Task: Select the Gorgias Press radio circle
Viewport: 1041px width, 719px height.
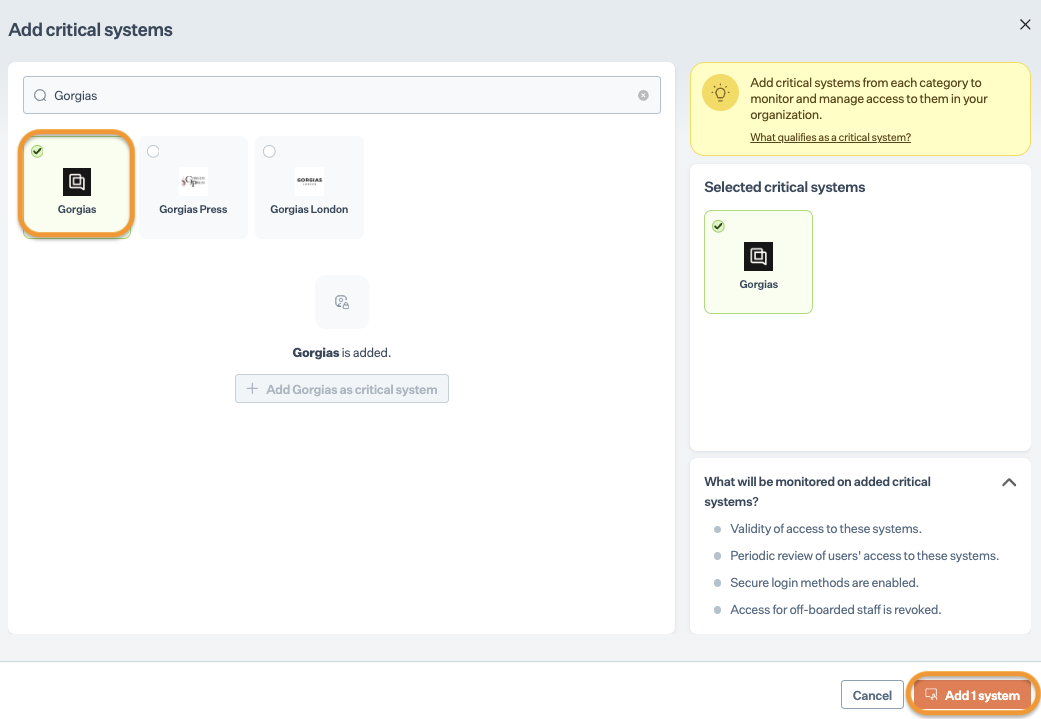Action: tap(153, 151)
